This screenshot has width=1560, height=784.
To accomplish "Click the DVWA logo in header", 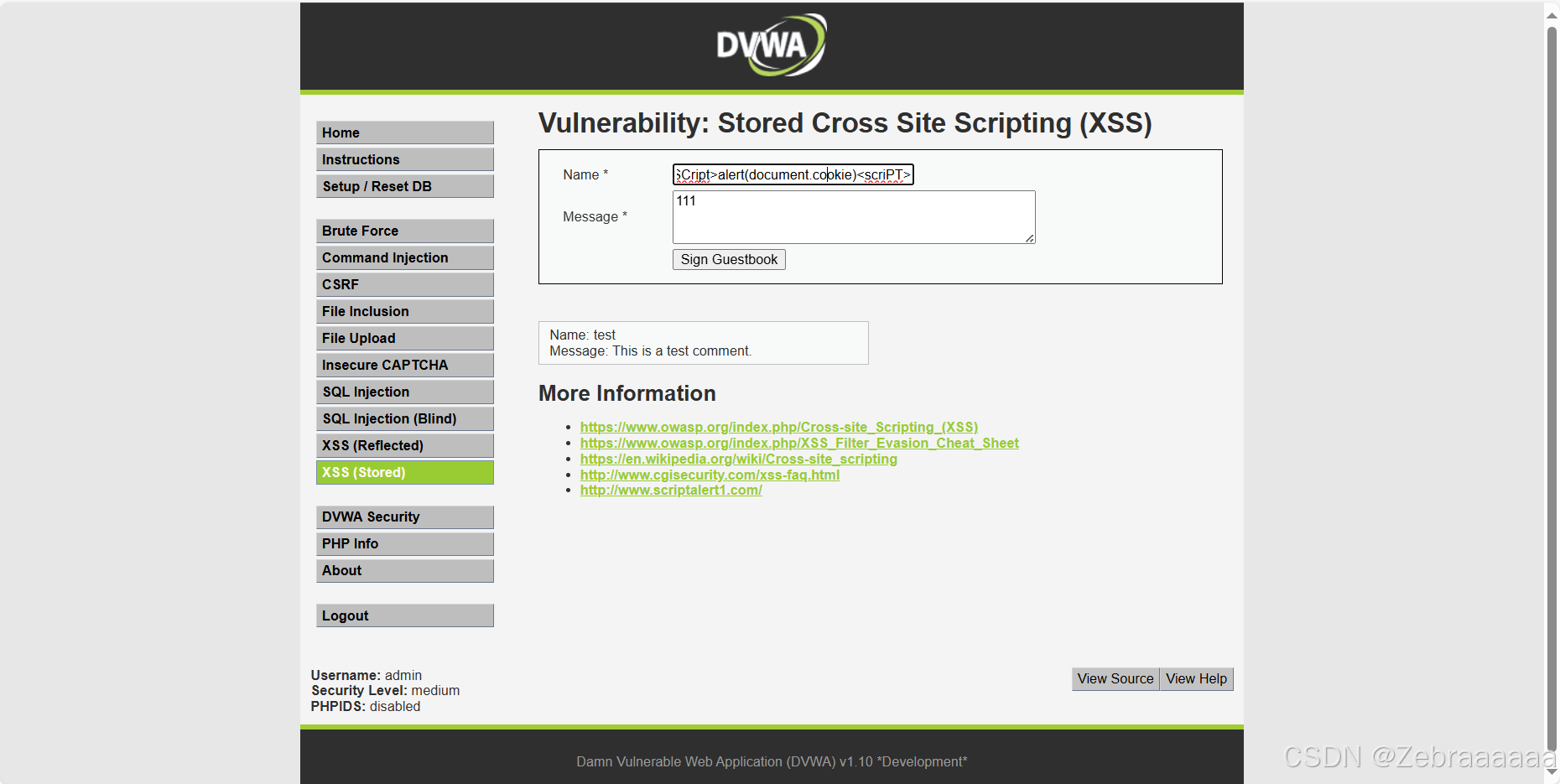I will pyautogui.click(x=772, y=45).
